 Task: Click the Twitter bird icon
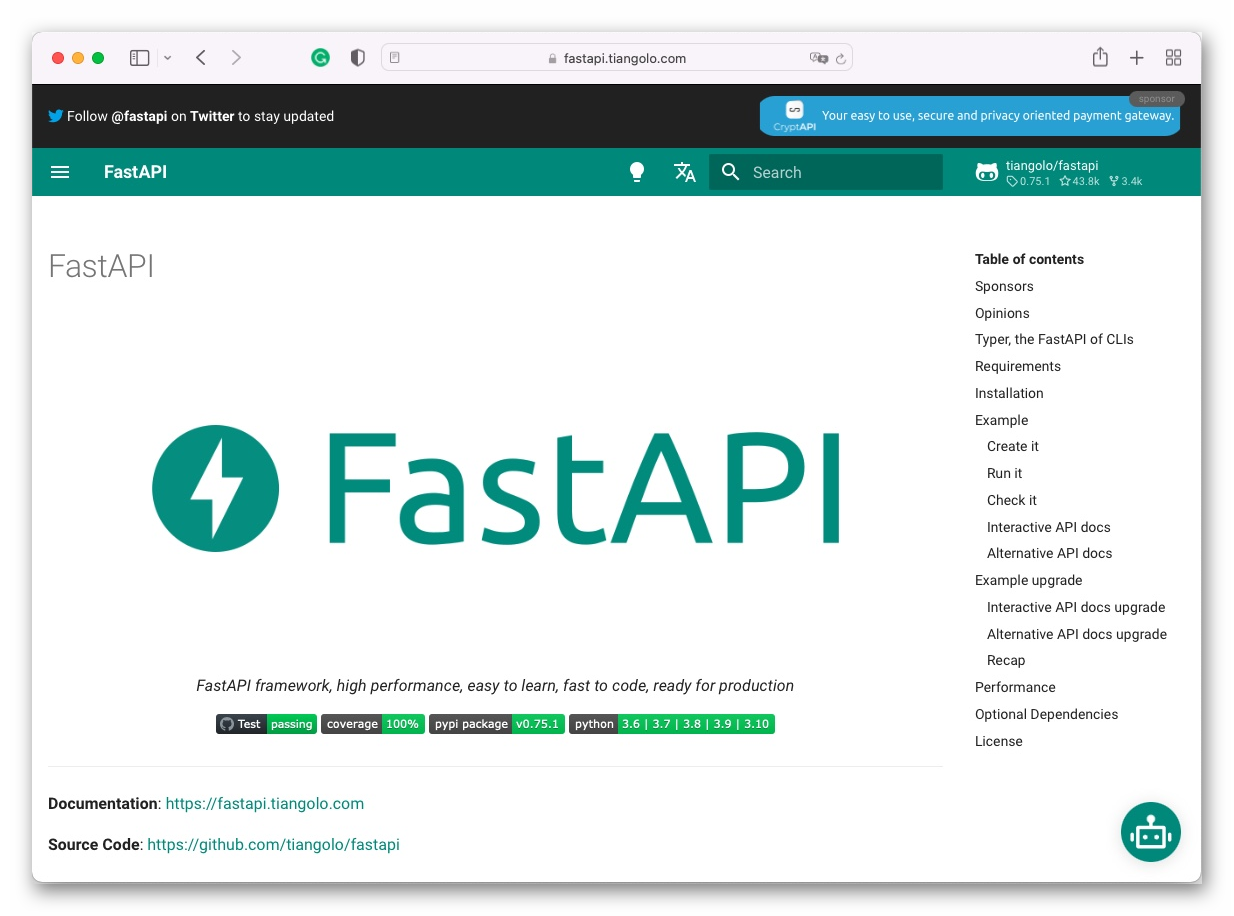coord(56,116)
